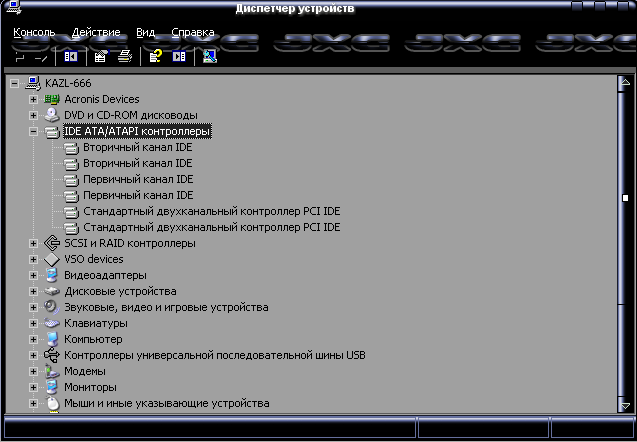Open the Справка menu
The width and height of the screenshot is (637, 442).
(x=193, y=32)
